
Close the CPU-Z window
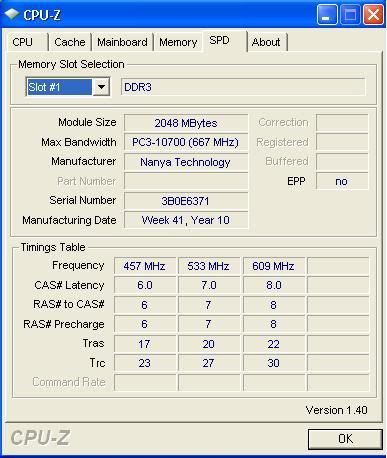[373, 15]
